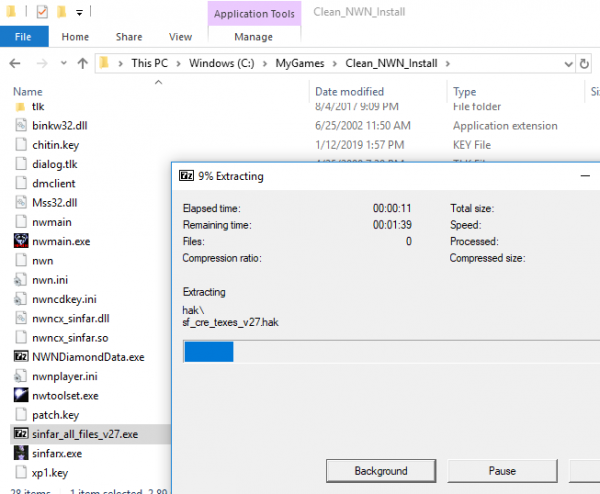
Task: Click the Remaining time value 00:01:39
Action: click(392, 225)
